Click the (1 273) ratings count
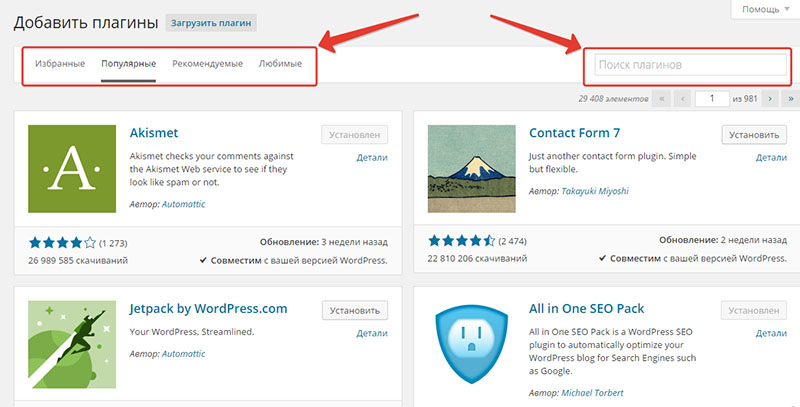This screenshot has height=407, width=800. click(113, 243)
